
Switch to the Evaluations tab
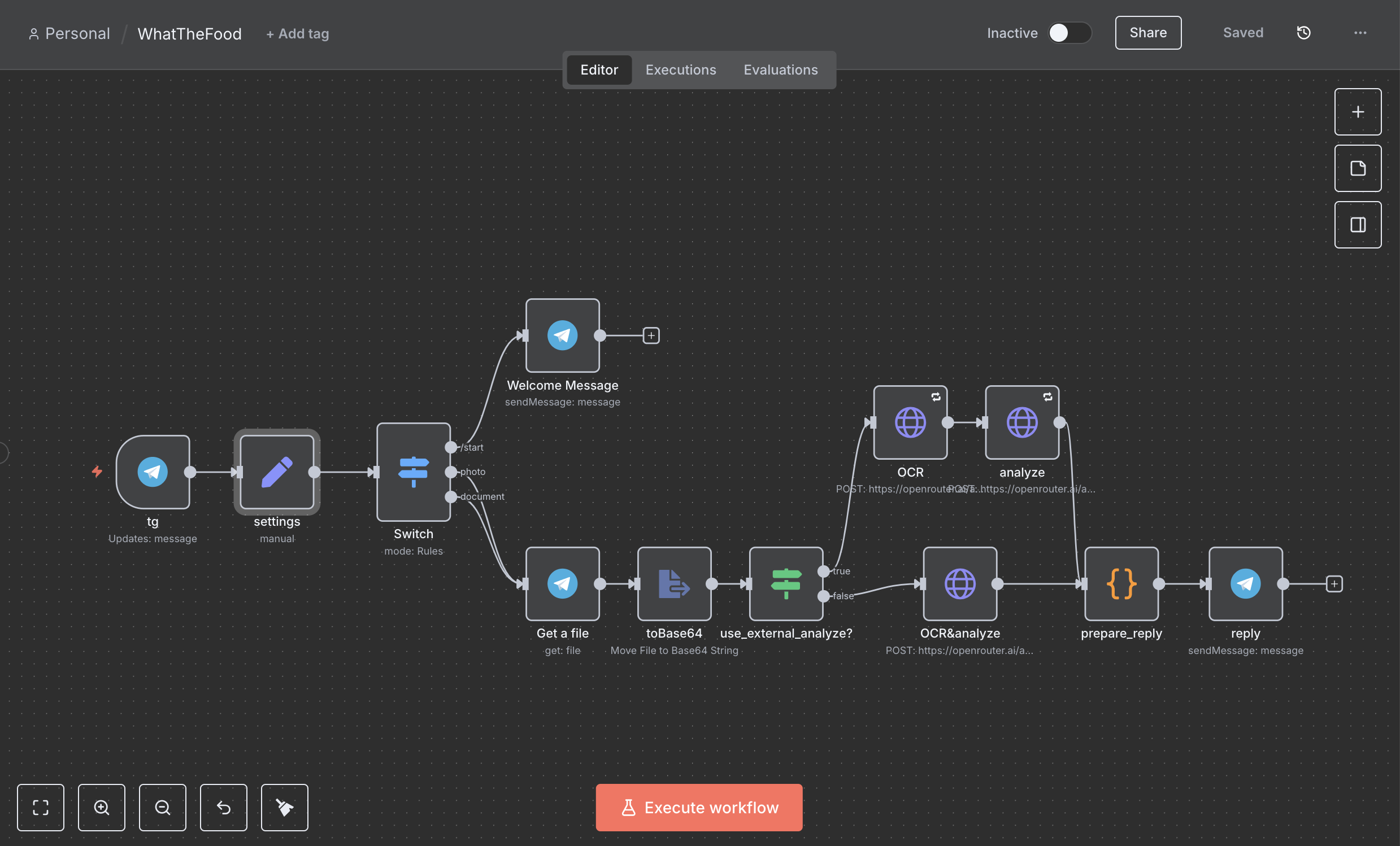[x=780, y=70]
